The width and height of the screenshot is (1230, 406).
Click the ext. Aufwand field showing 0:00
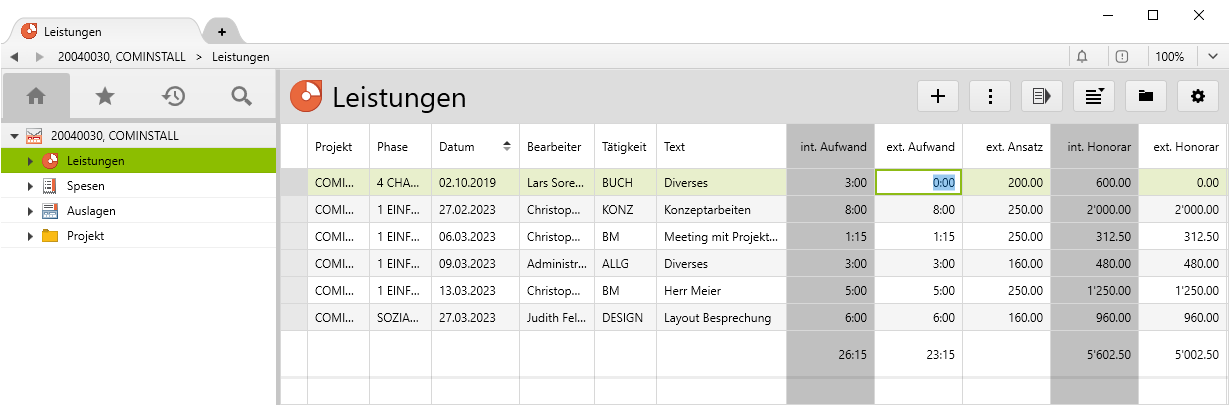[918, 183]
